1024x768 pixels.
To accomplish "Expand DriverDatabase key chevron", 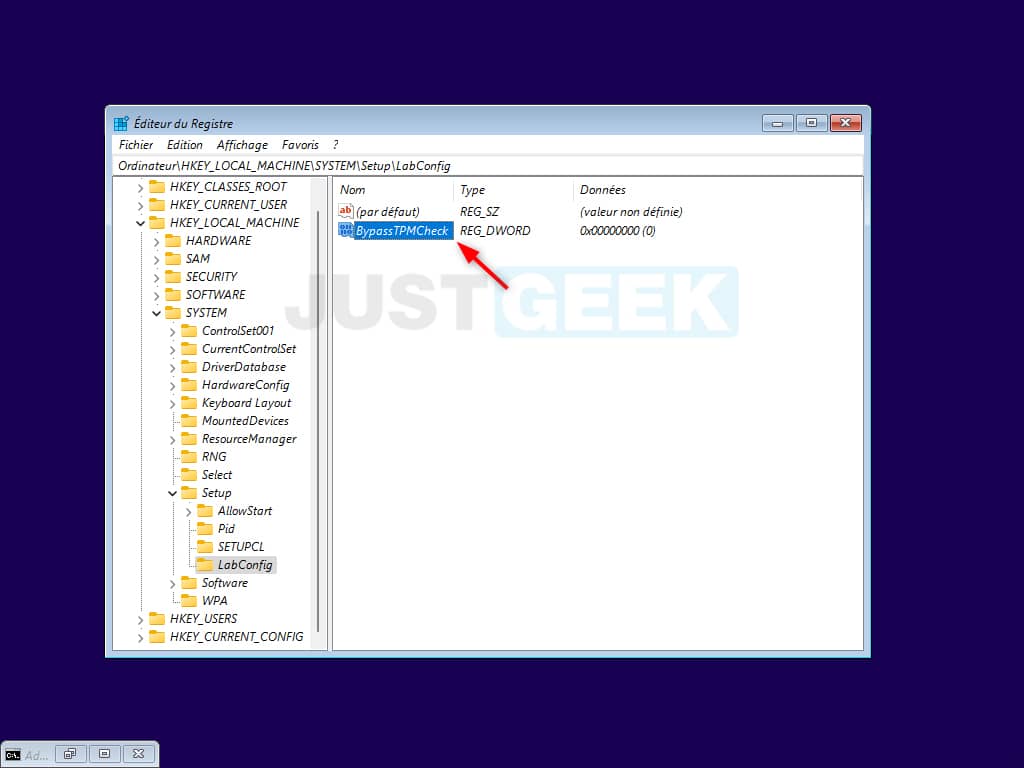I will (172, 368).
